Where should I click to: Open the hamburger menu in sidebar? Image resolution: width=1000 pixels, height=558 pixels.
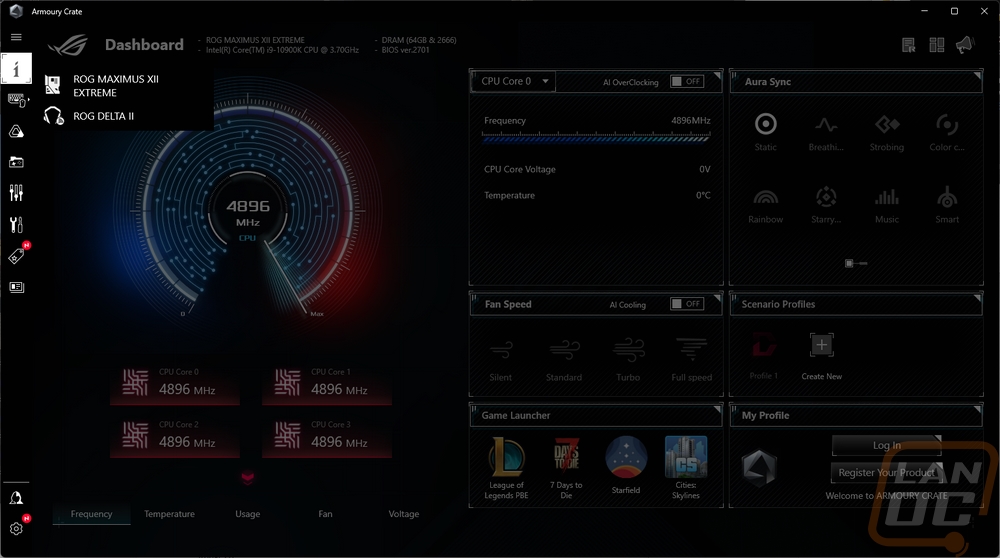click(16, 37)
